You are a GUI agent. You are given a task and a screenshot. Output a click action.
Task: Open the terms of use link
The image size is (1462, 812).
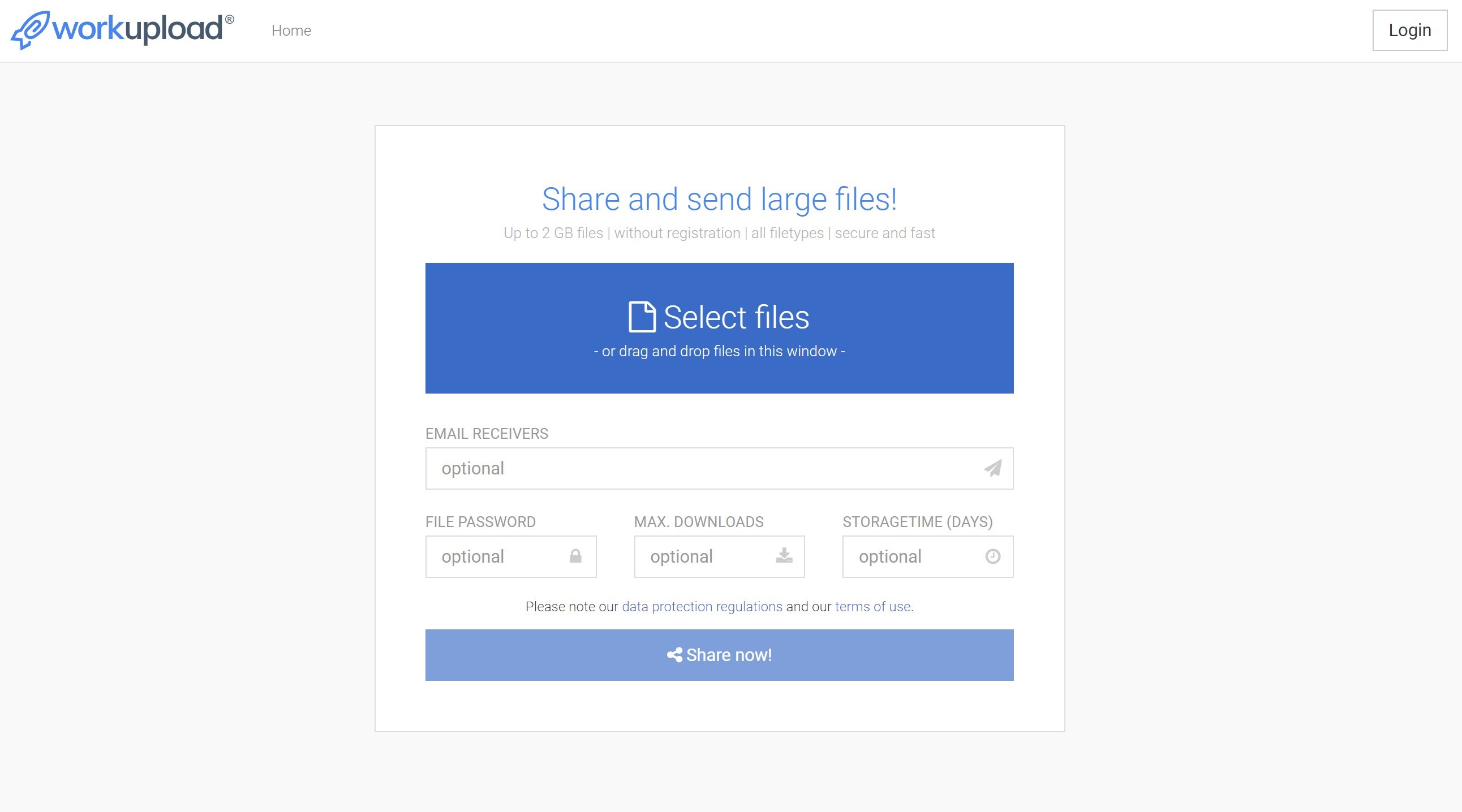point(872,607)
